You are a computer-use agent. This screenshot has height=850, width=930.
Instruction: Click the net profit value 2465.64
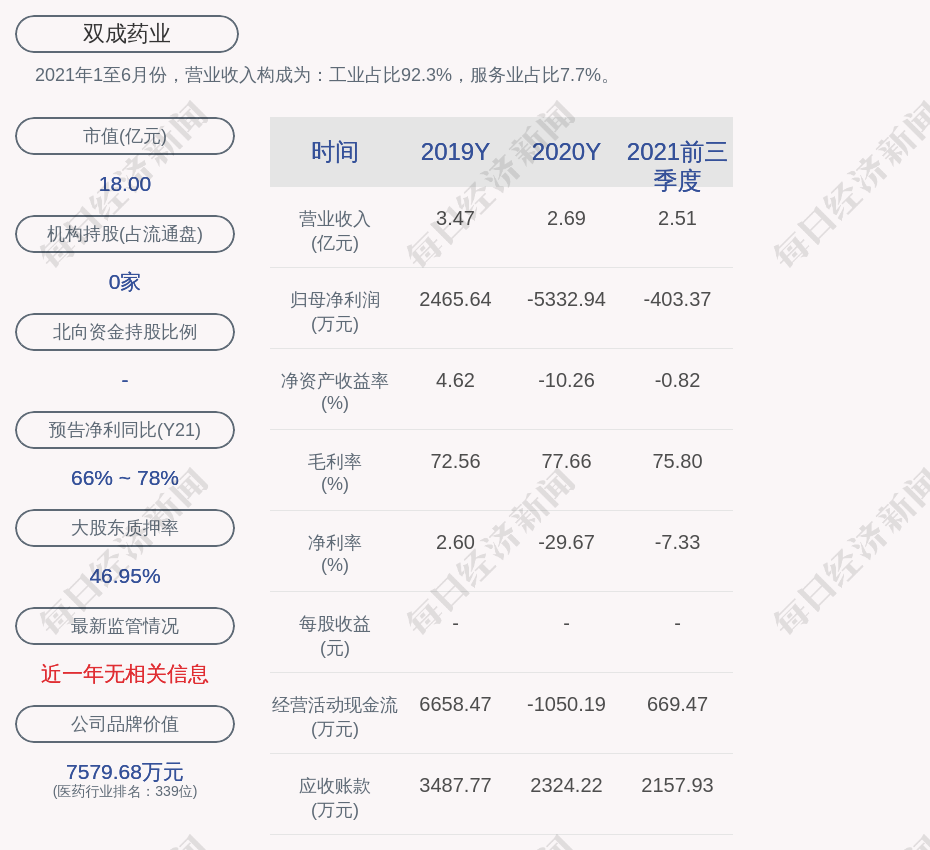pyautogui.click(x=455, y=300)
